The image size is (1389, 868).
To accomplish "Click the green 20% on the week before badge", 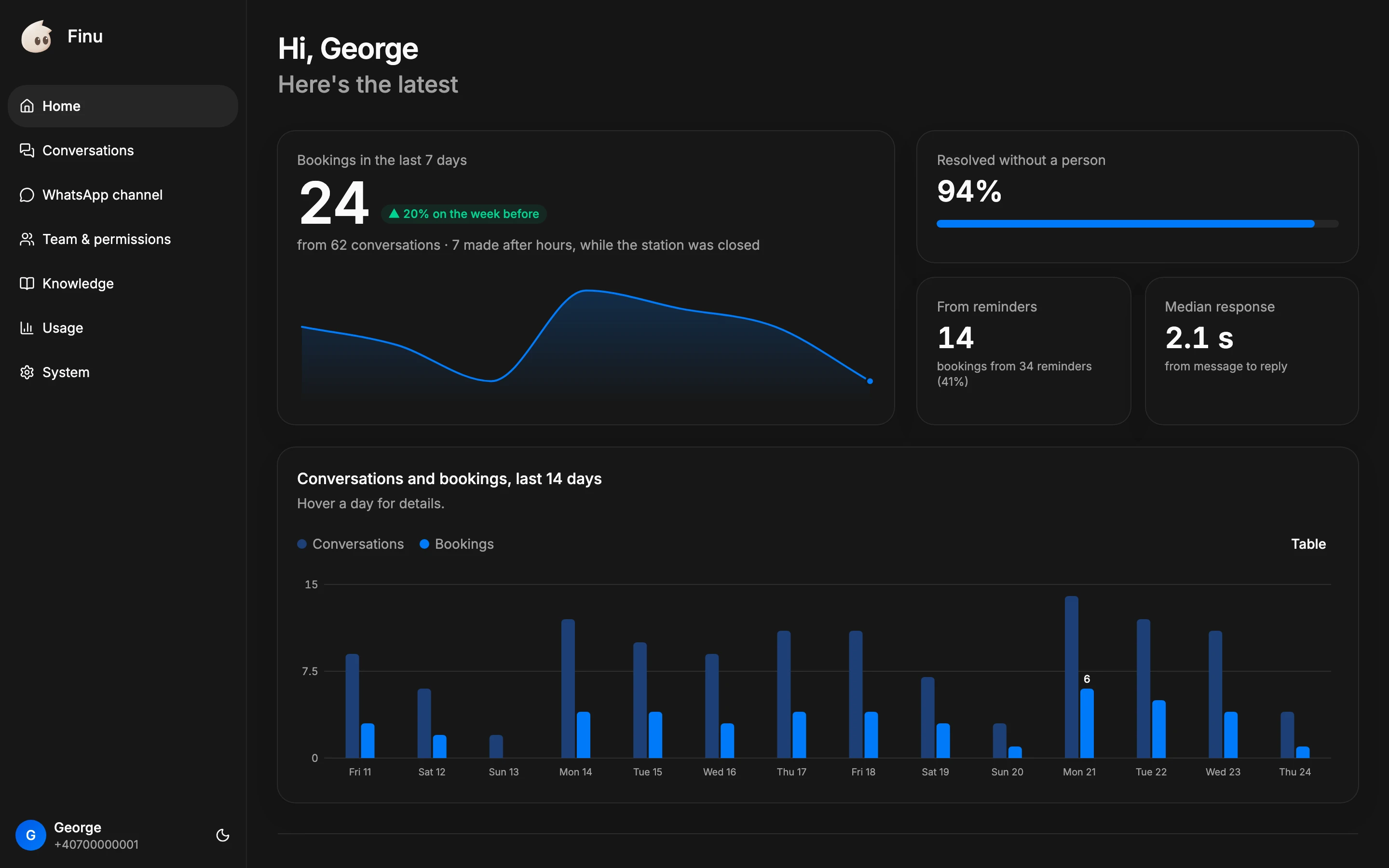I will (x=464, y=214).
